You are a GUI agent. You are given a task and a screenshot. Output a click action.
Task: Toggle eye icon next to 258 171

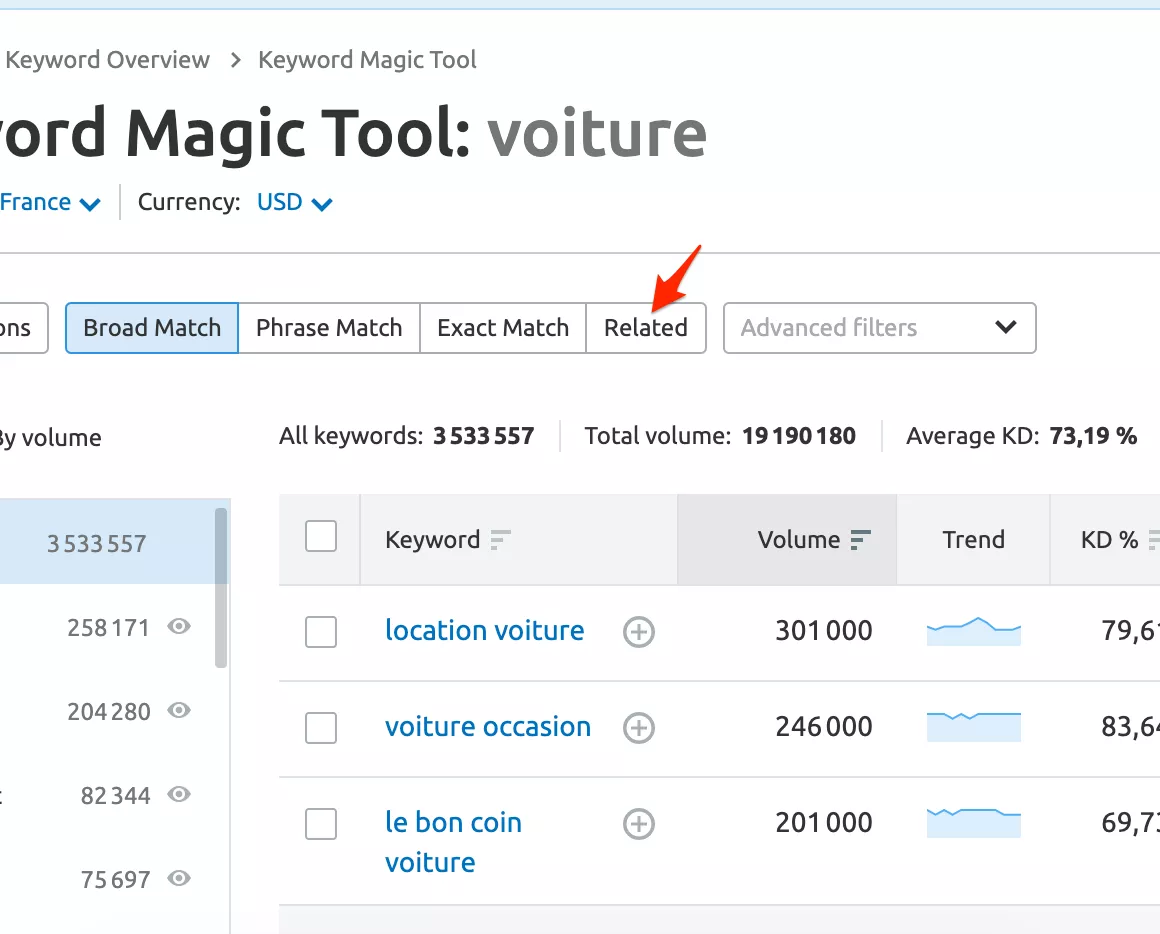pyautogui.click(x=179, y=627)
